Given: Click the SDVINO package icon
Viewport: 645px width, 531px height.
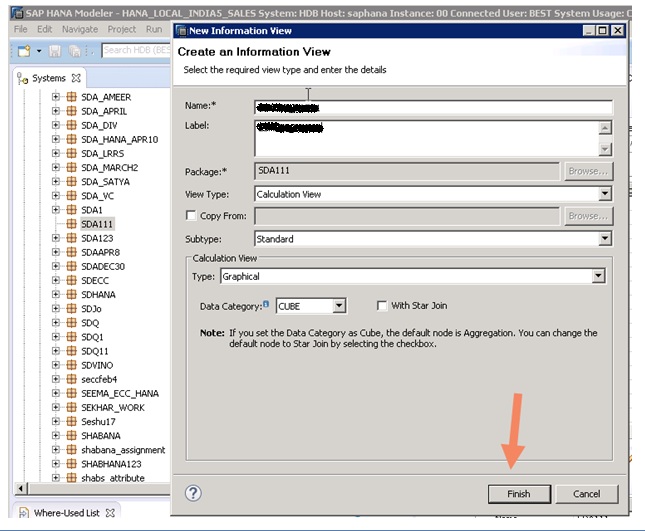Looking at the screenshot, I should pyautogui.click(x=72, y=365).
